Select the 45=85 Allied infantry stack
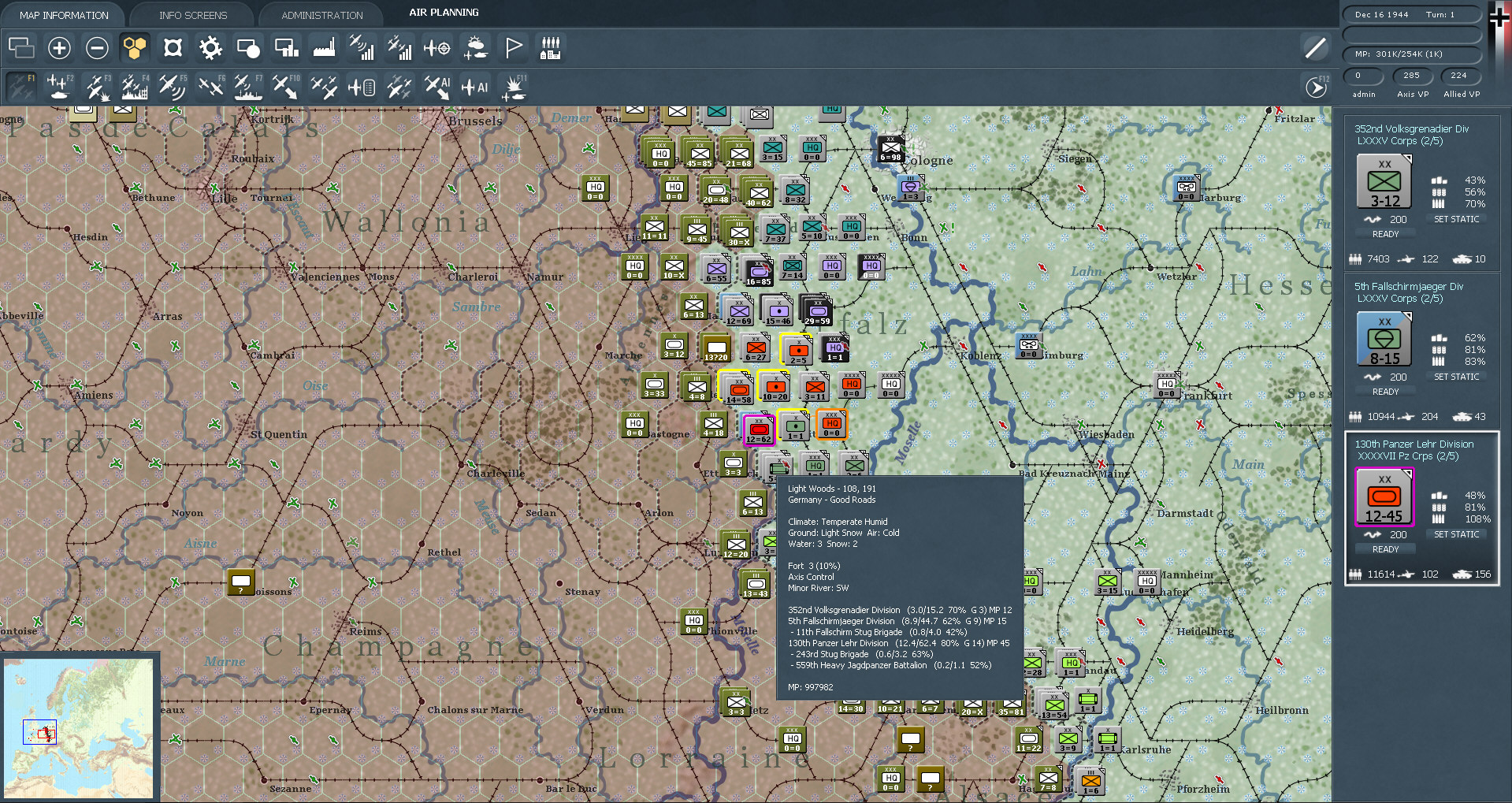The height and width of the screenshot is (803, 1512). click(x=699, y=154)
